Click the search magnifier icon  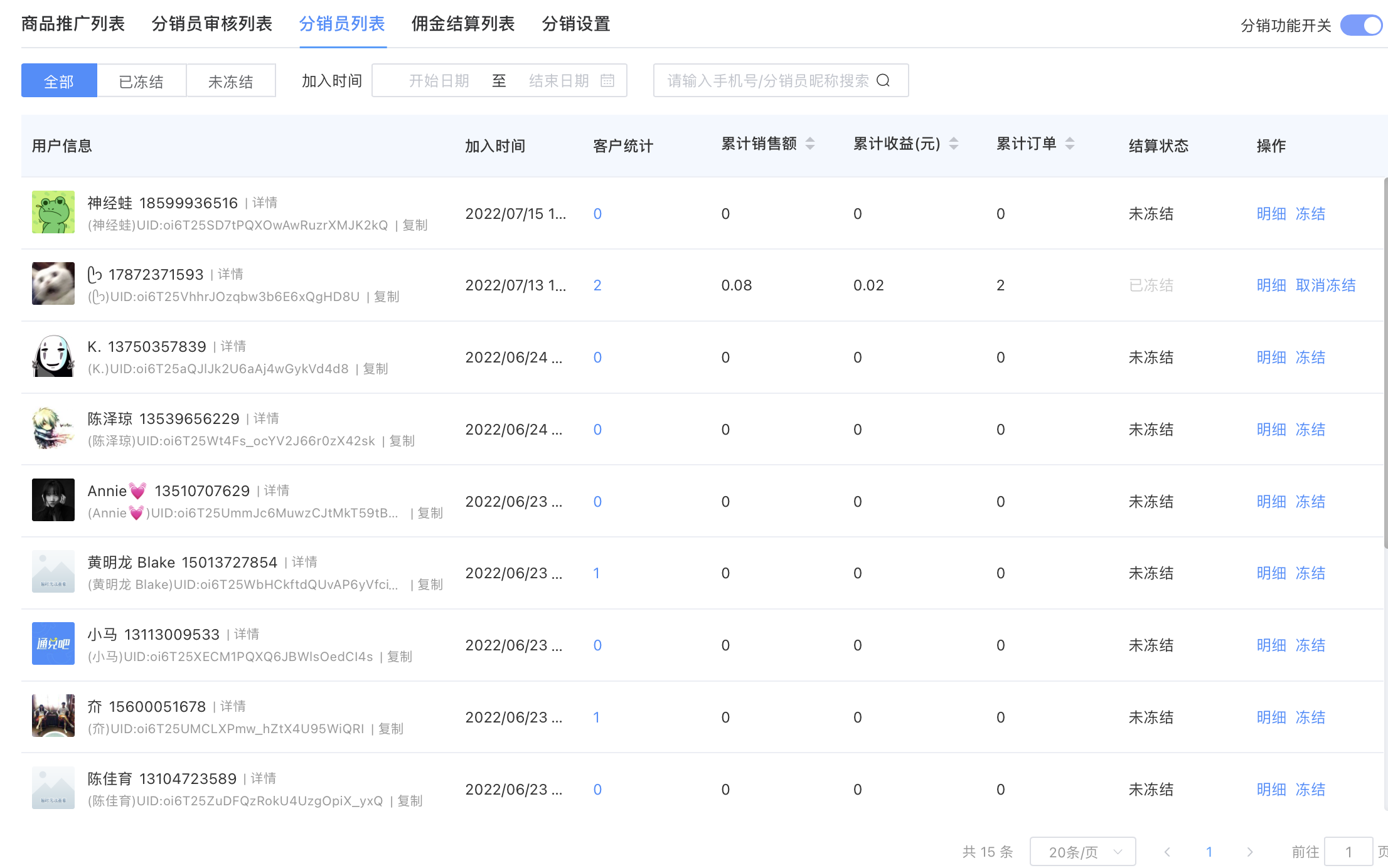click(x=883, y=80)
